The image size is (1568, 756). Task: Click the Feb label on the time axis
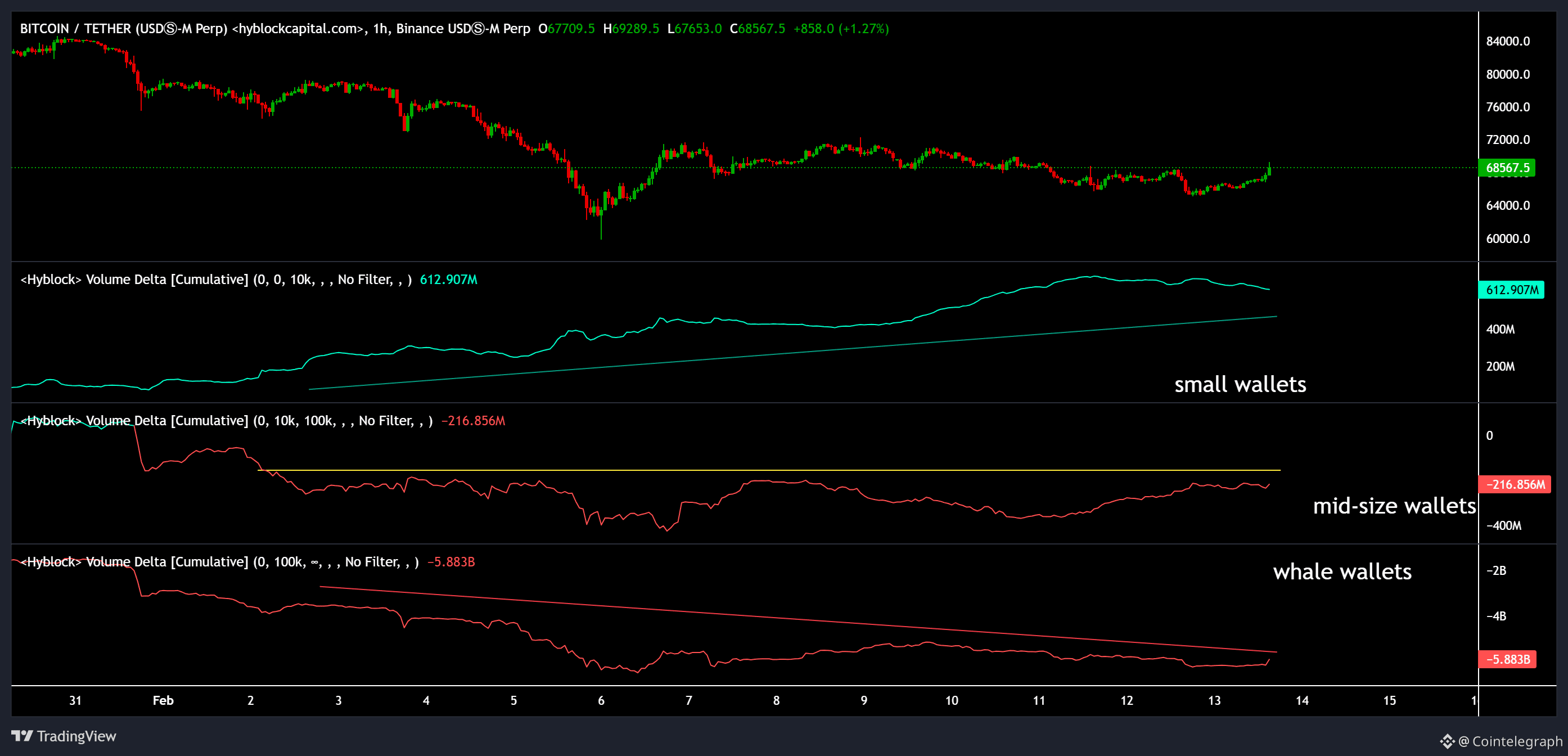pyautogui.click(x=163, y=701)
